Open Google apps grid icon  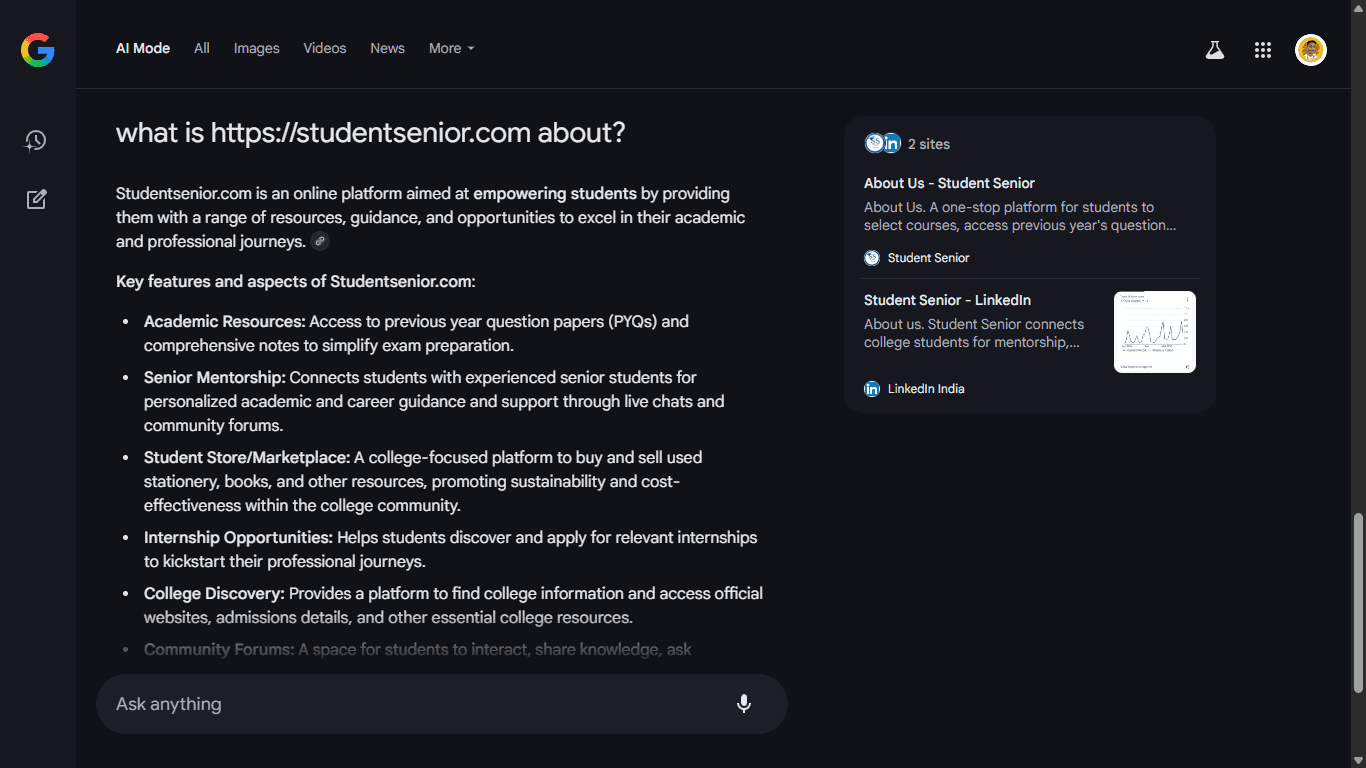[x=1263, y=50]
